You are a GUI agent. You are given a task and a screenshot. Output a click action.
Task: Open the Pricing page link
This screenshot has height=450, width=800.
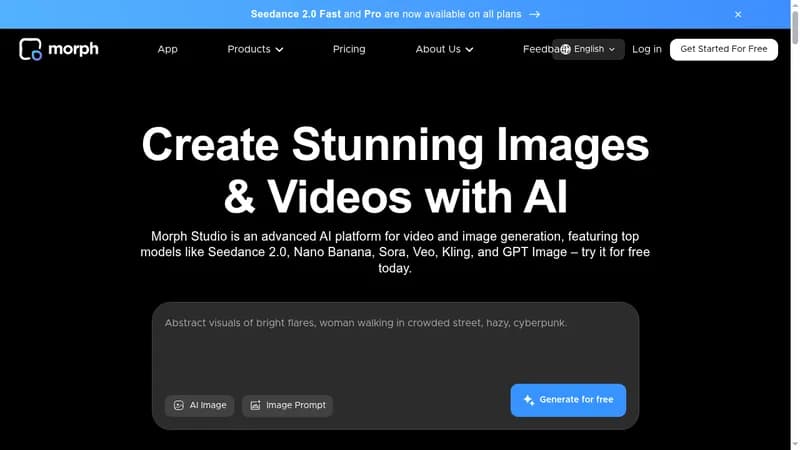pyautogui.click(x=349, y=49)
